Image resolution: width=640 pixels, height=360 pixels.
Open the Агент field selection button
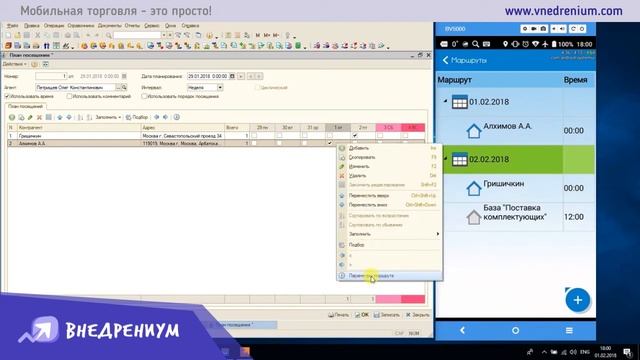[x=118, y=87]
